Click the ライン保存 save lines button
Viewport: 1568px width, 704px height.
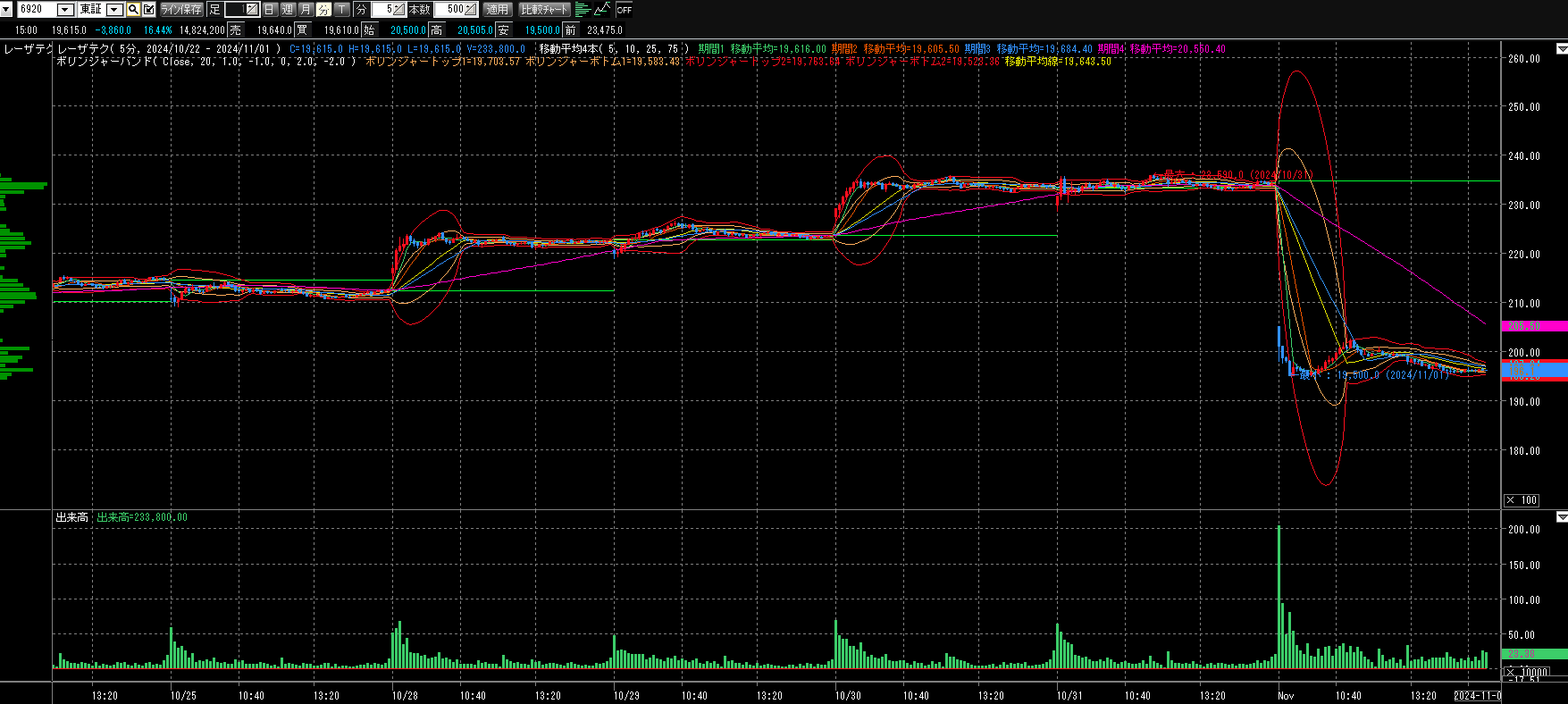click(181, 10)
